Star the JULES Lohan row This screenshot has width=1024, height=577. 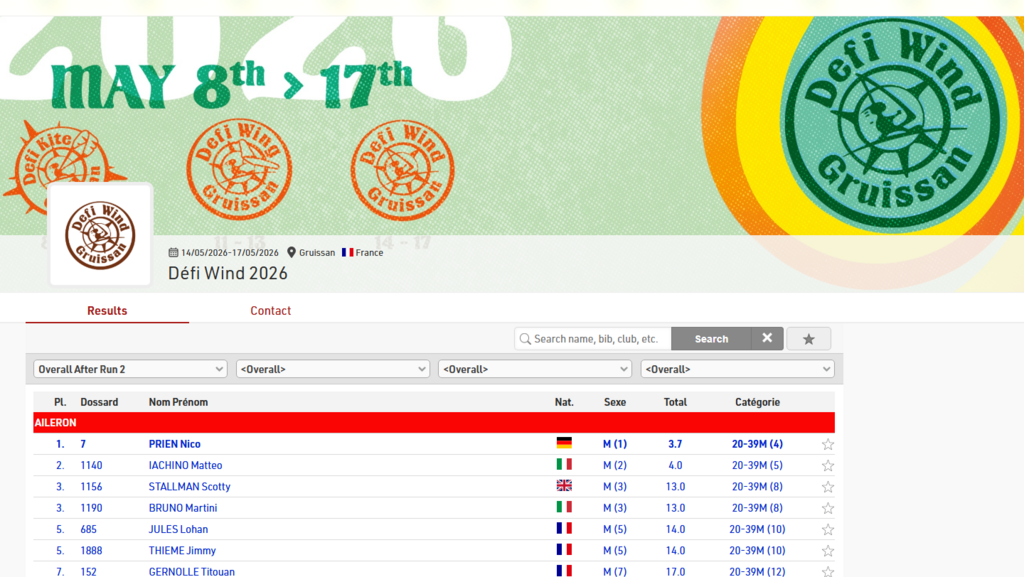(827, 529)
